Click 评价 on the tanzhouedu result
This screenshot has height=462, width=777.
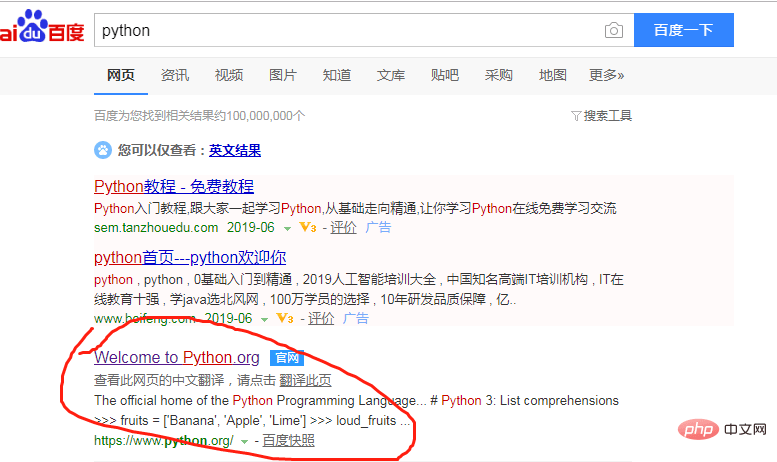coord(343,228)
